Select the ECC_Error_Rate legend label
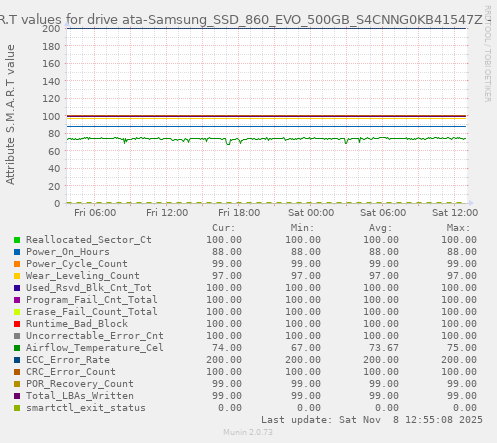Image resolution: width=497 pixels, height=443 pixels. tap(68, 360)
